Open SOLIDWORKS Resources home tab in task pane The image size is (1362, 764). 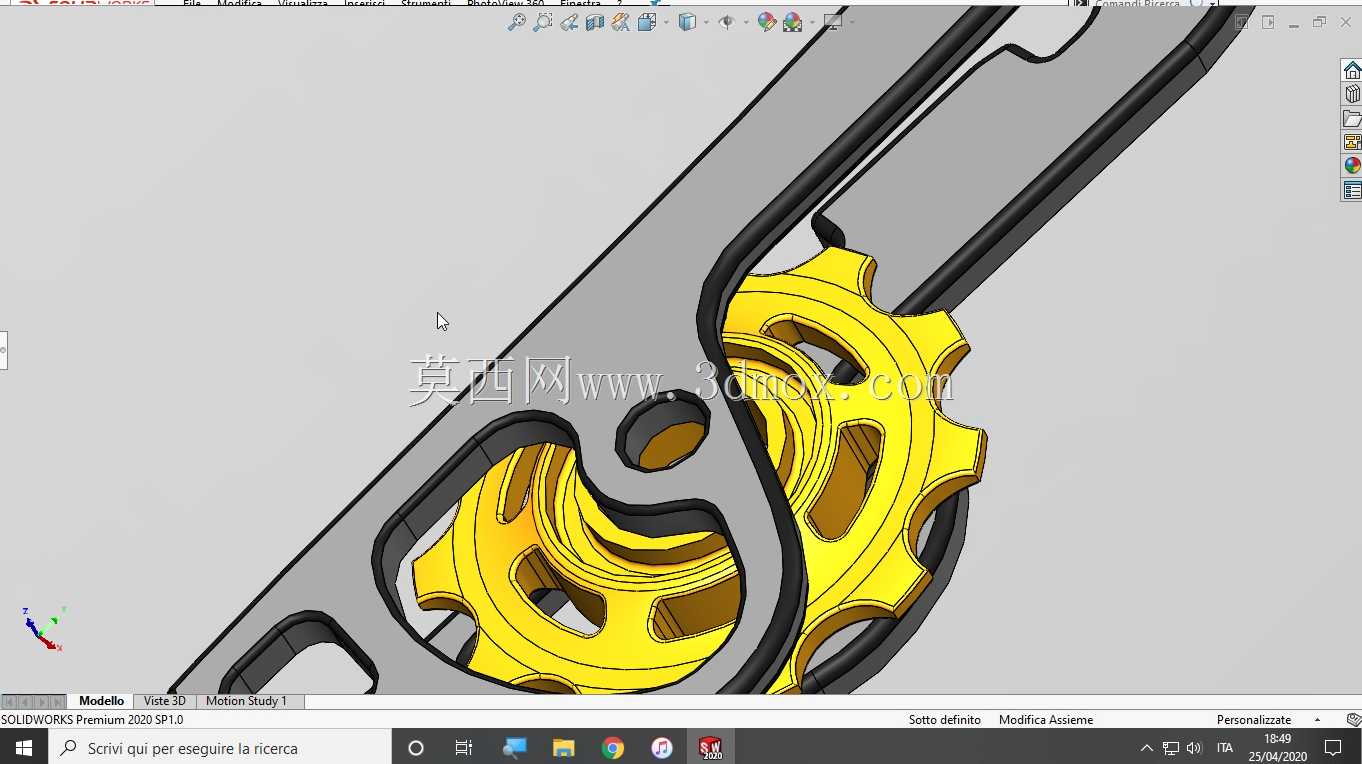point(1352,70)
